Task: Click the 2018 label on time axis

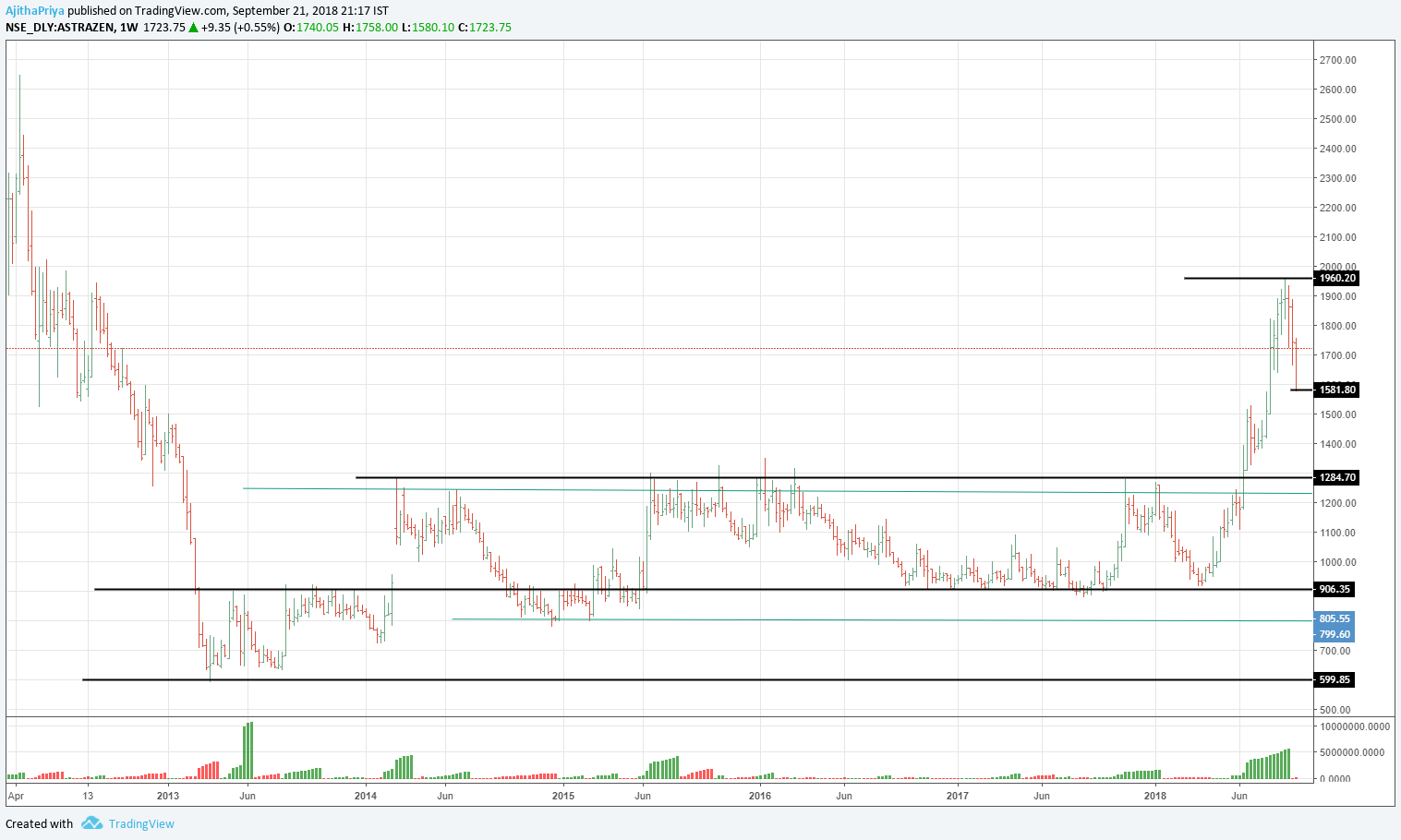Action: click(x=1154, y=796)
